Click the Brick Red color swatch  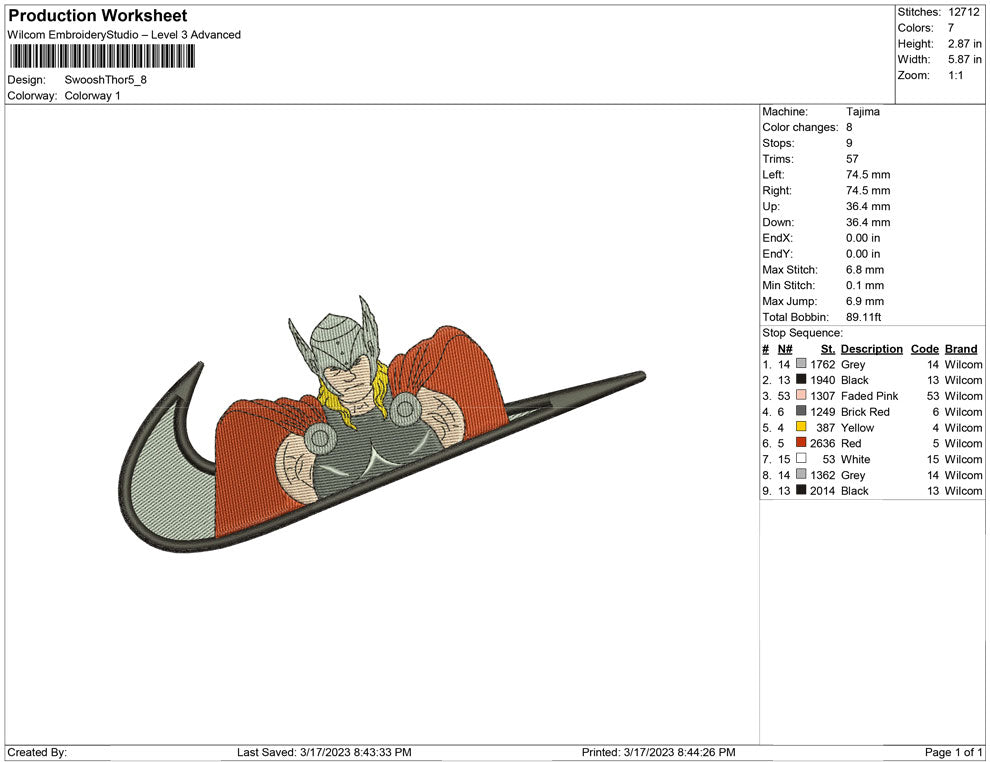tap(801, 411)
